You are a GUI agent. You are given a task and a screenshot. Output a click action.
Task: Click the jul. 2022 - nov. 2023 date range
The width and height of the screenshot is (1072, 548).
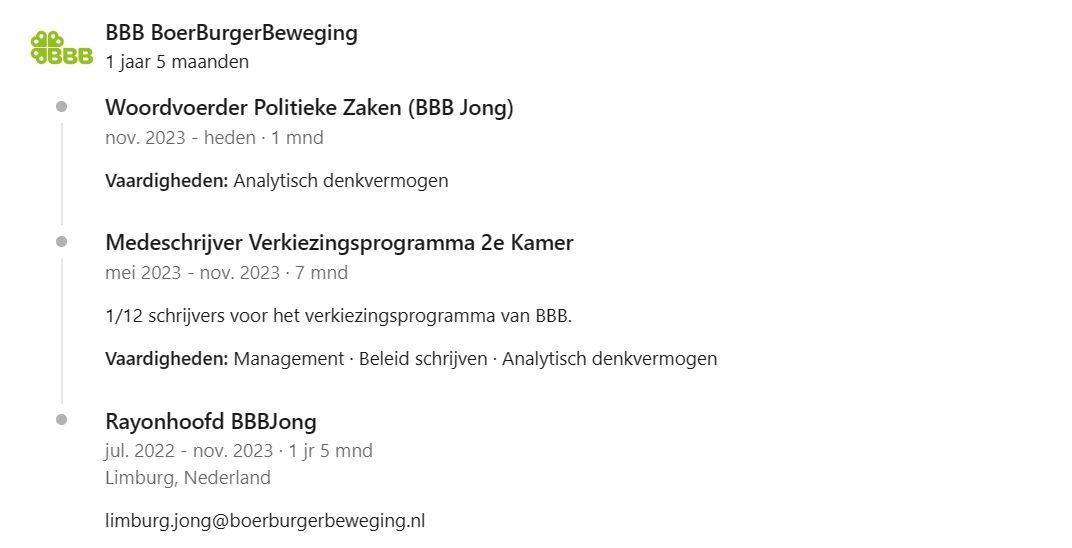(x=189, y=451)
